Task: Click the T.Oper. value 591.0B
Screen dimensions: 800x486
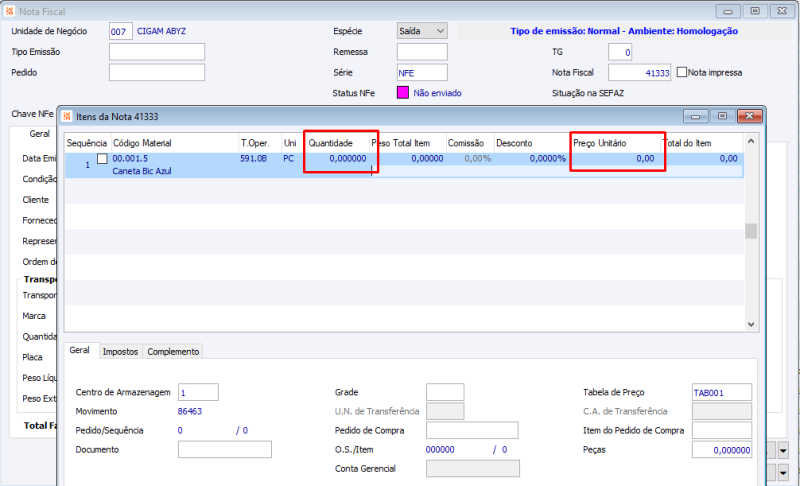Action: [x=253, y=159]
